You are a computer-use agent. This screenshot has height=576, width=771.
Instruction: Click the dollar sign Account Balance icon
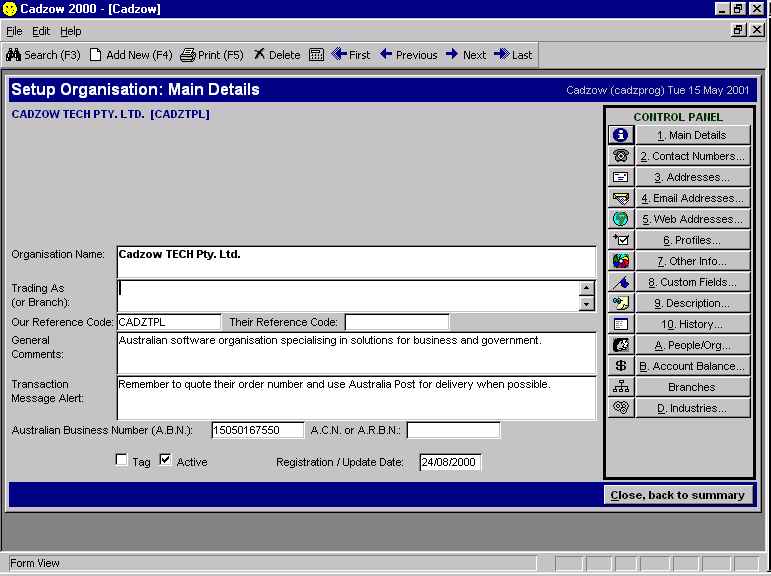[x=621, y=366]
